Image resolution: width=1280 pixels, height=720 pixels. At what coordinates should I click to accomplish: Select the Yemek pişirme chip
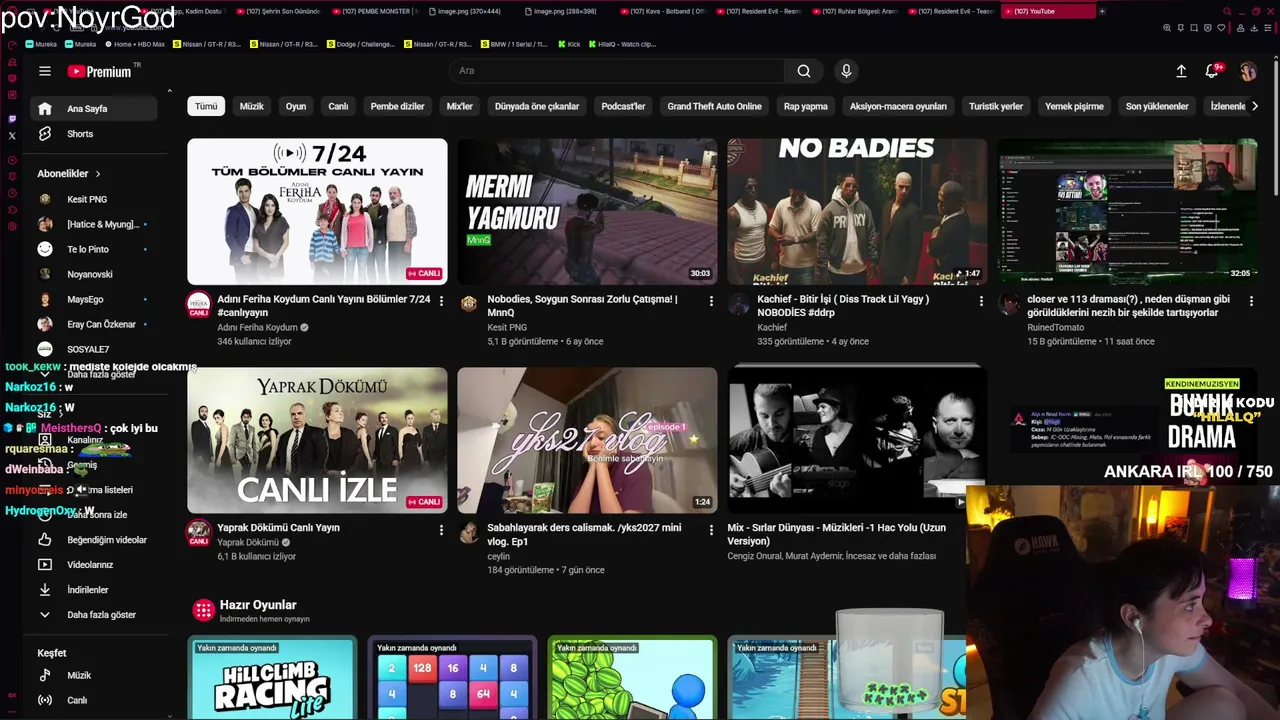tap(1075, 106)
